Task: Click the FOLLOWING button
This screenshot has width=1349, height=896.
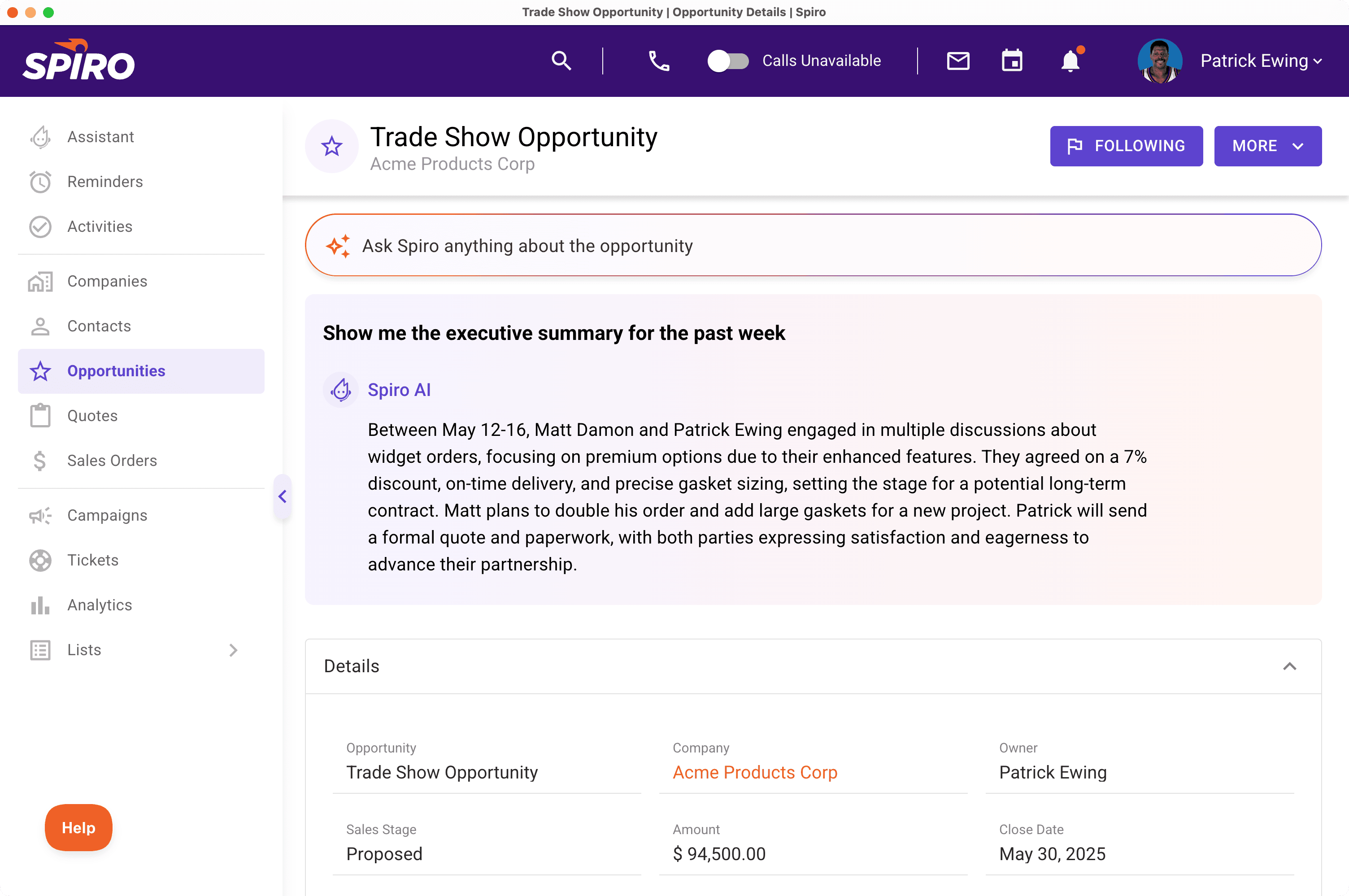Action: click(1126, 146)
